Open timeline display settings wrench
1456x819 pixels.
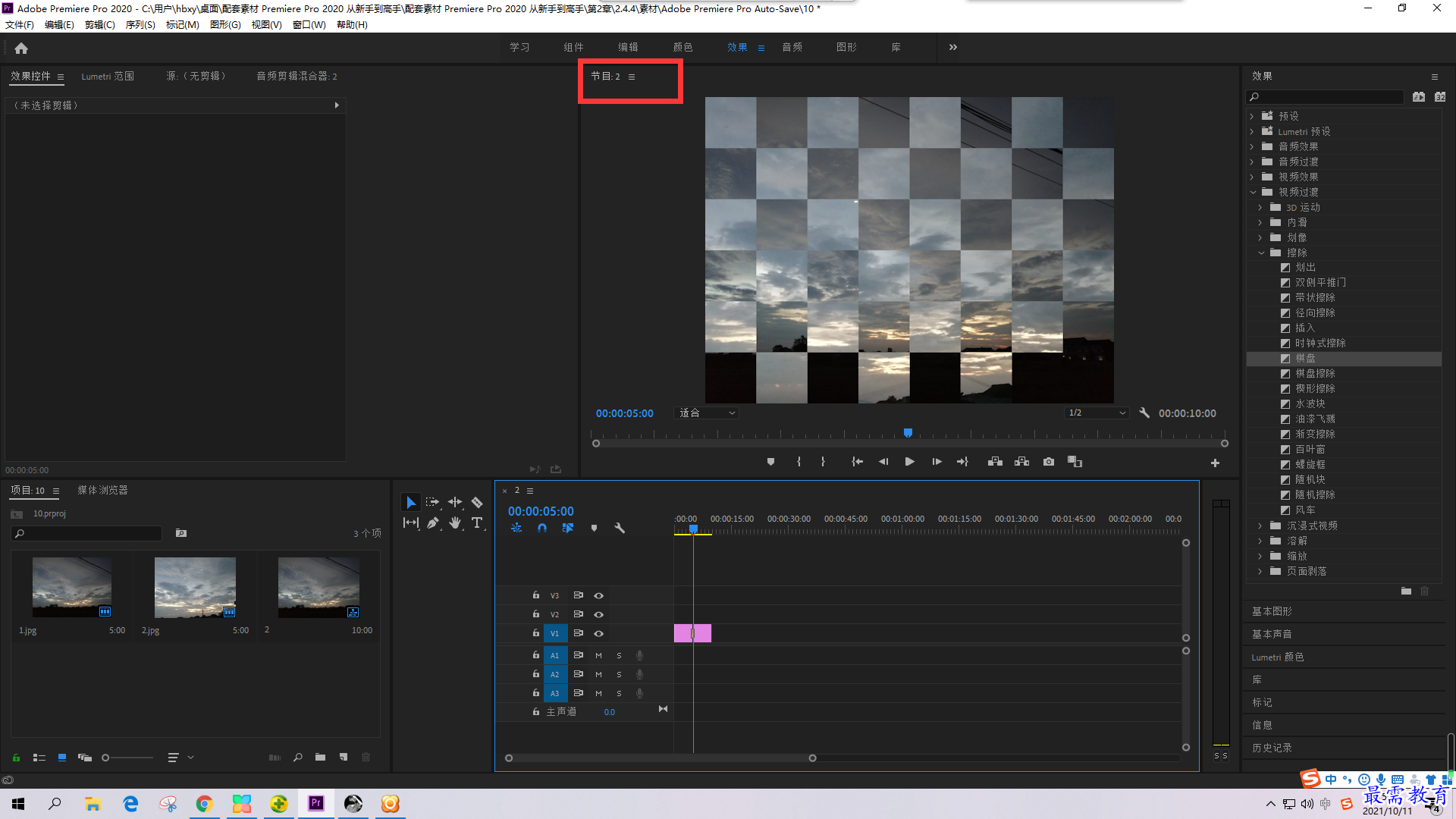[620, 528]
